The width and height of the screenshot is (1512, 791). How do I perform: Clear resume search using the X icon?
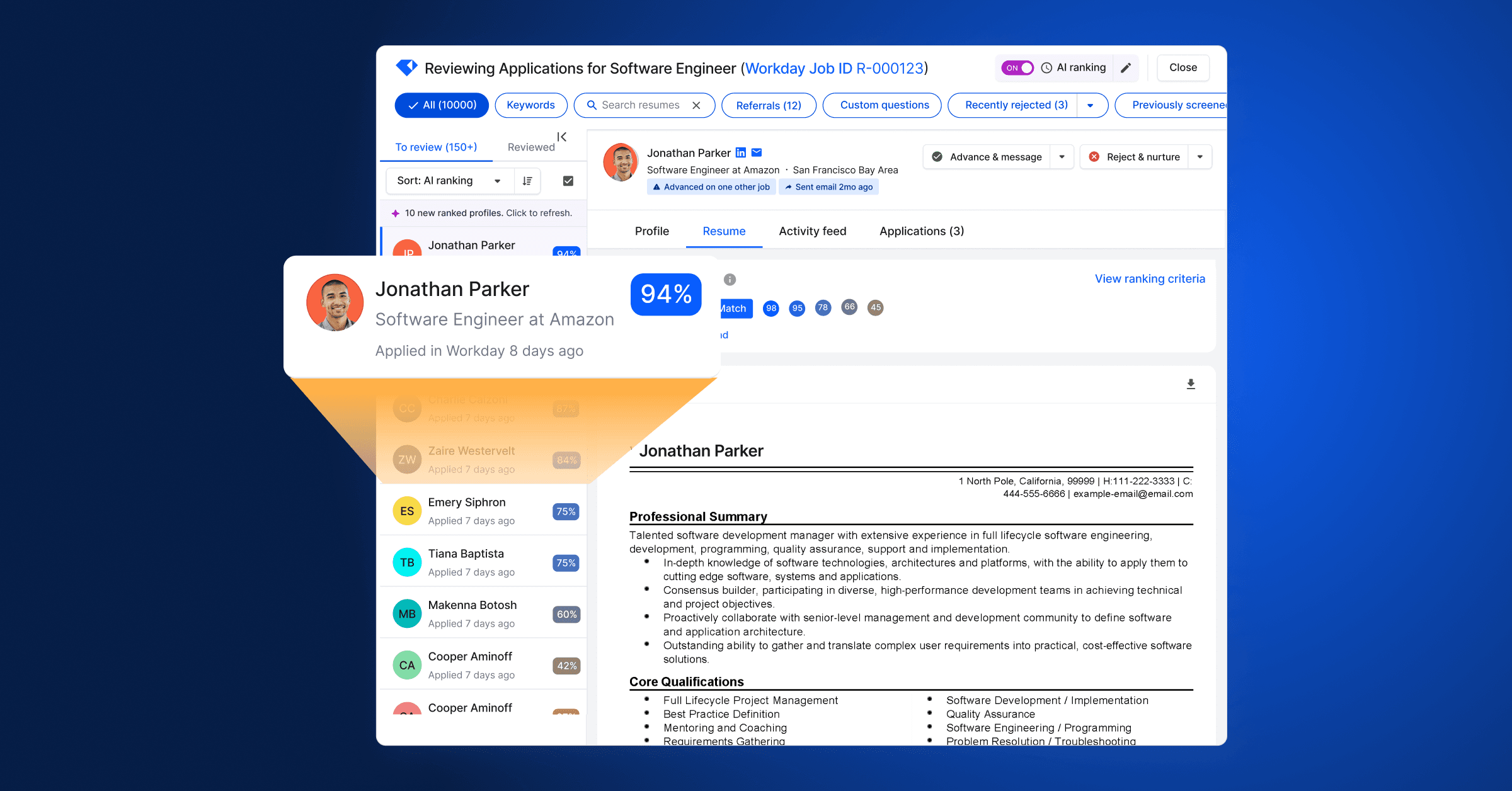tap(697, 105)
